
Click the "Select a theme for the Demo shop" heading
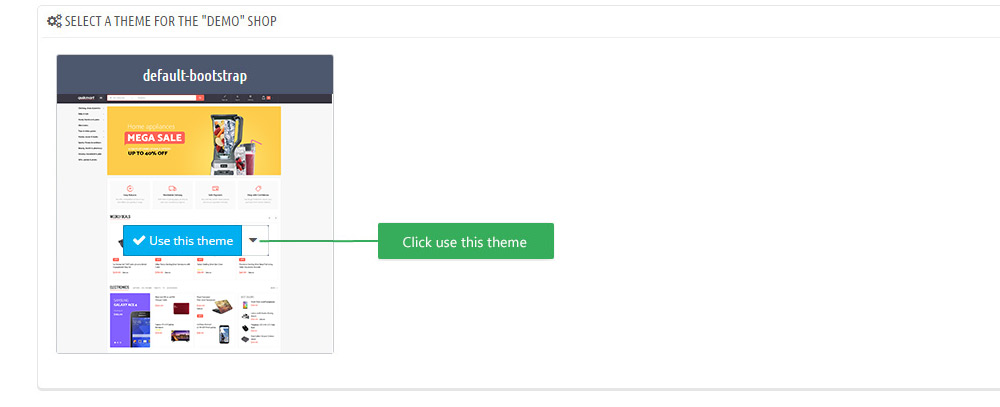point(170,21)
